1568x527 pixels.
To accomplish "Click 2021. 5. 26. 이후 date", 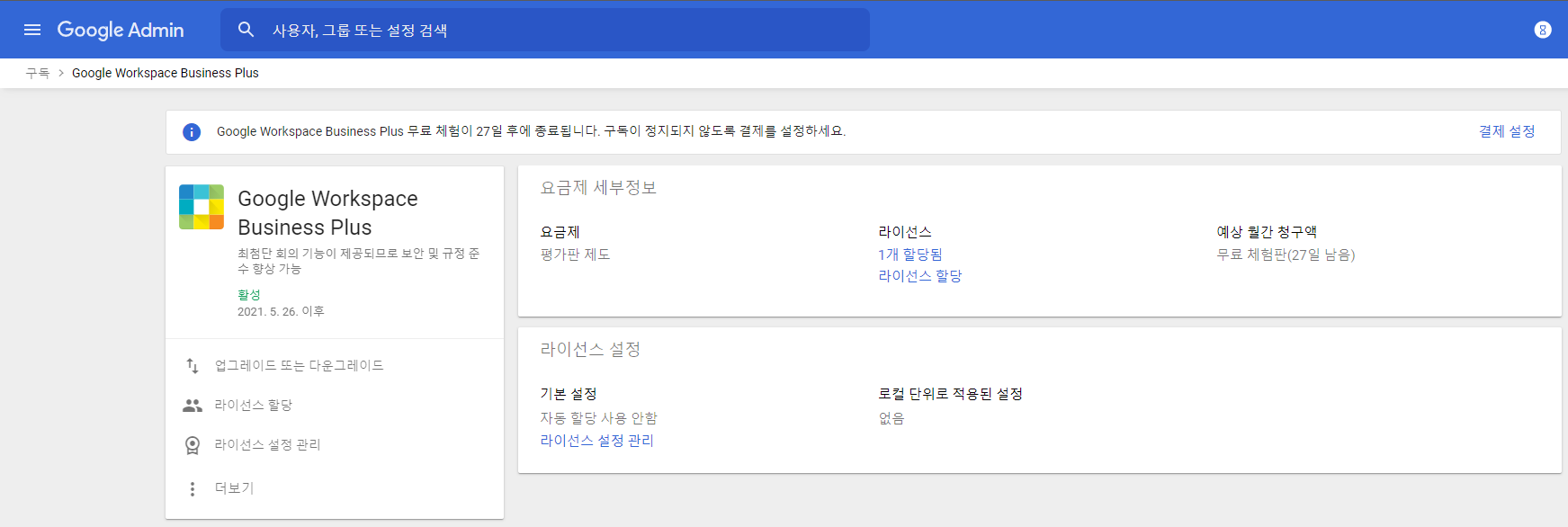I will click(x=281, y=311).
